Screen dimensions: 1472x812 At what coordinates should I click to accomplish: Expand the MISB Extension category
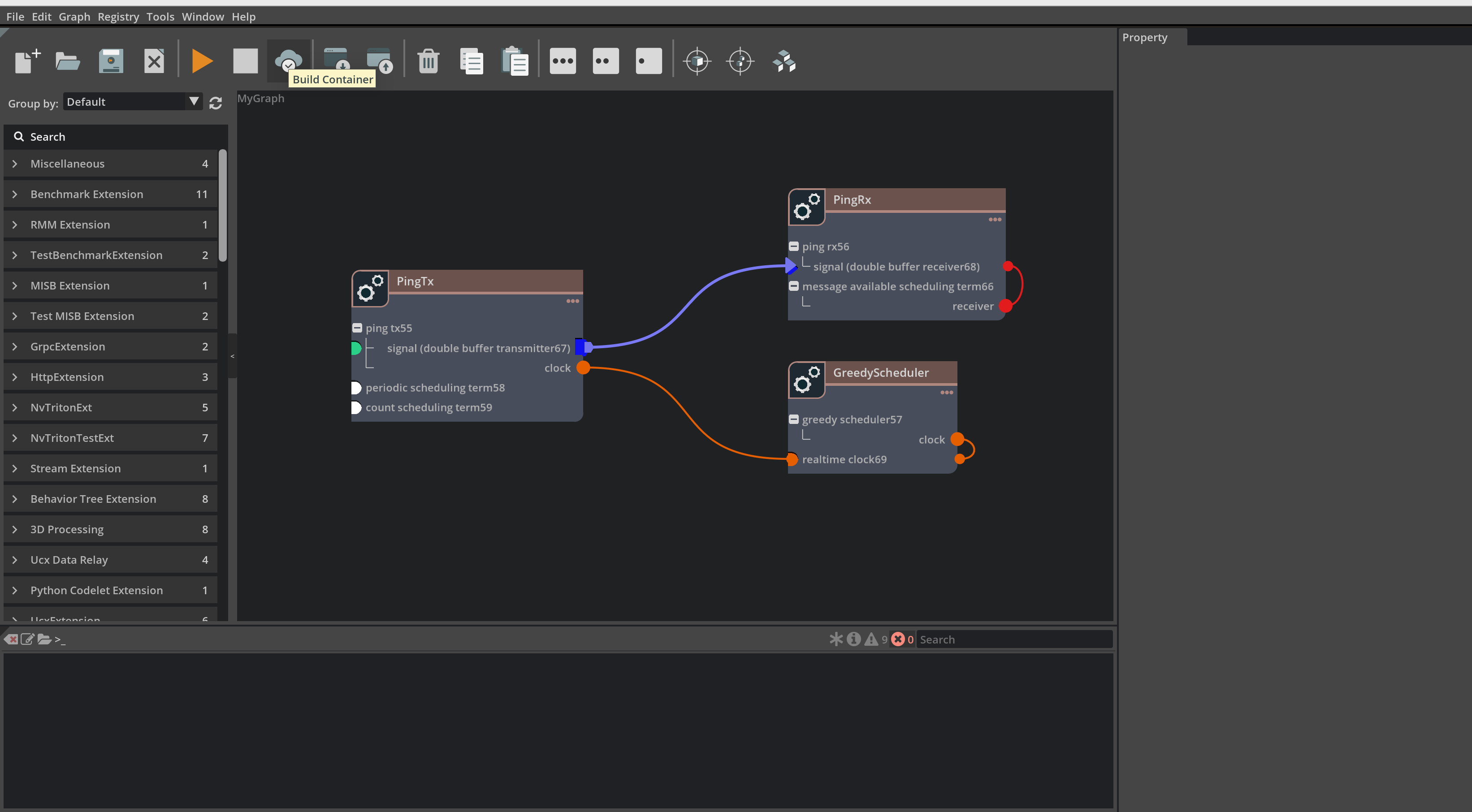[110, 285]
